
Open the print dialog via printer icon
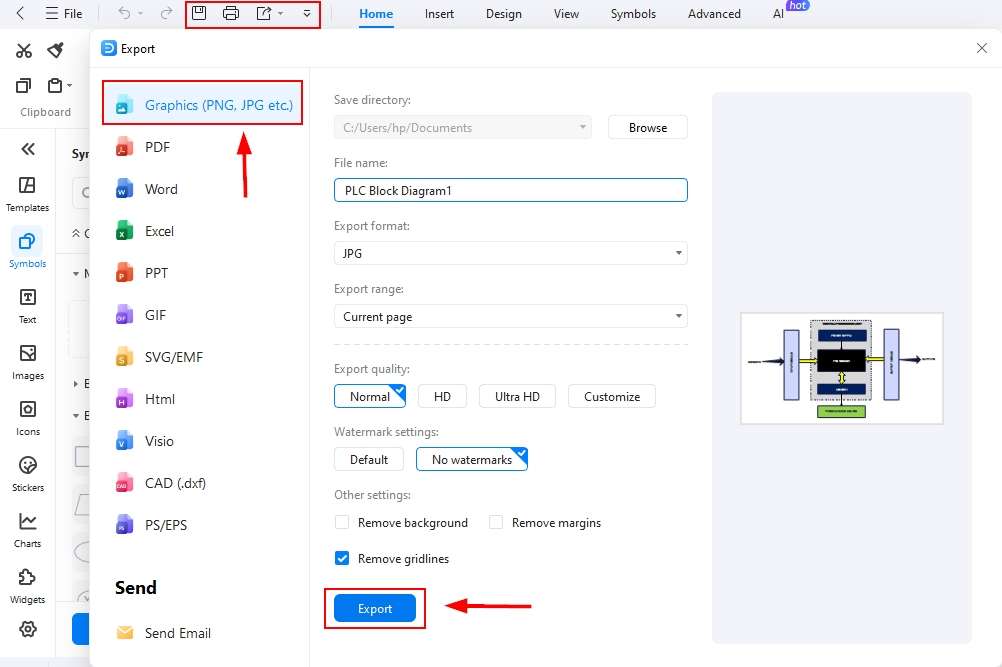click(x=231, y=13)
